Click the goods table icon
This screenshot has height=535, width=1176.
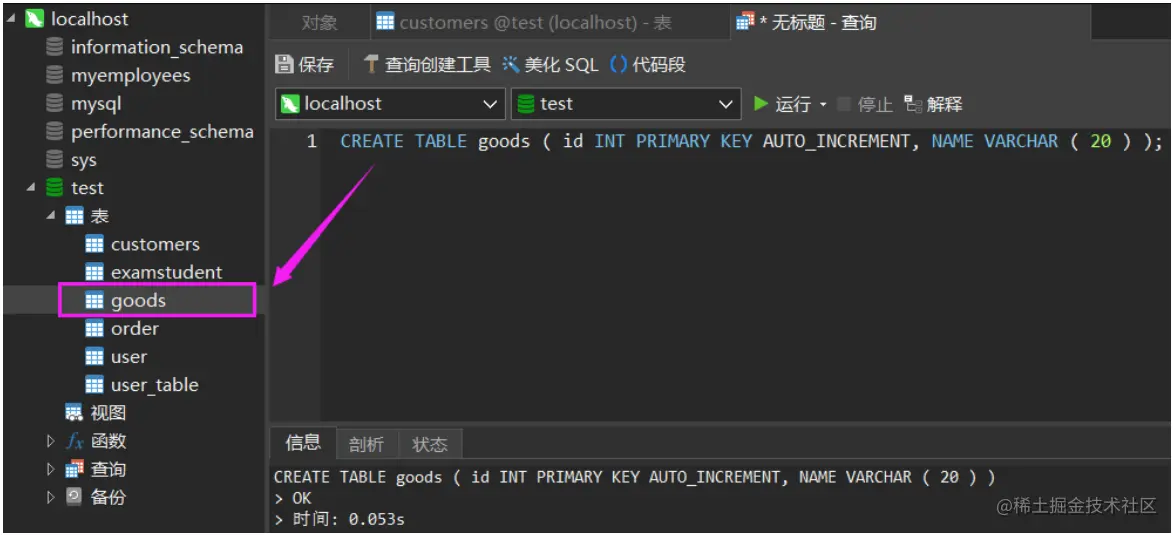coord(94,301)
